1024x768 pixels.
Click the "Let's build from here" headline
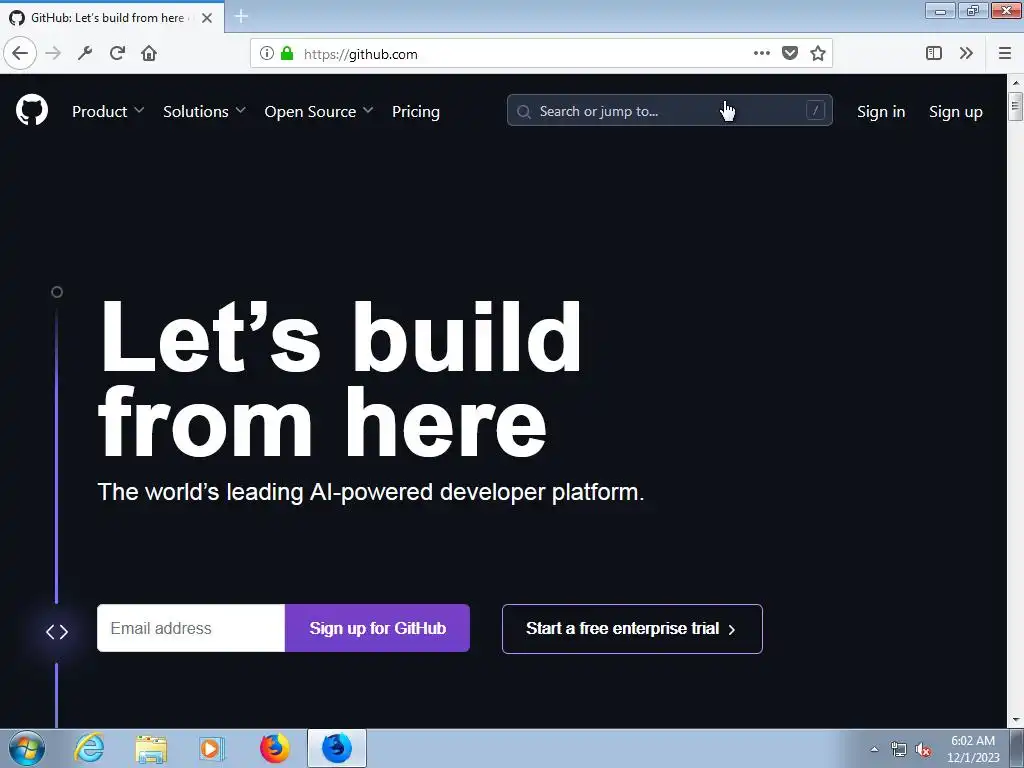point(340,379)
